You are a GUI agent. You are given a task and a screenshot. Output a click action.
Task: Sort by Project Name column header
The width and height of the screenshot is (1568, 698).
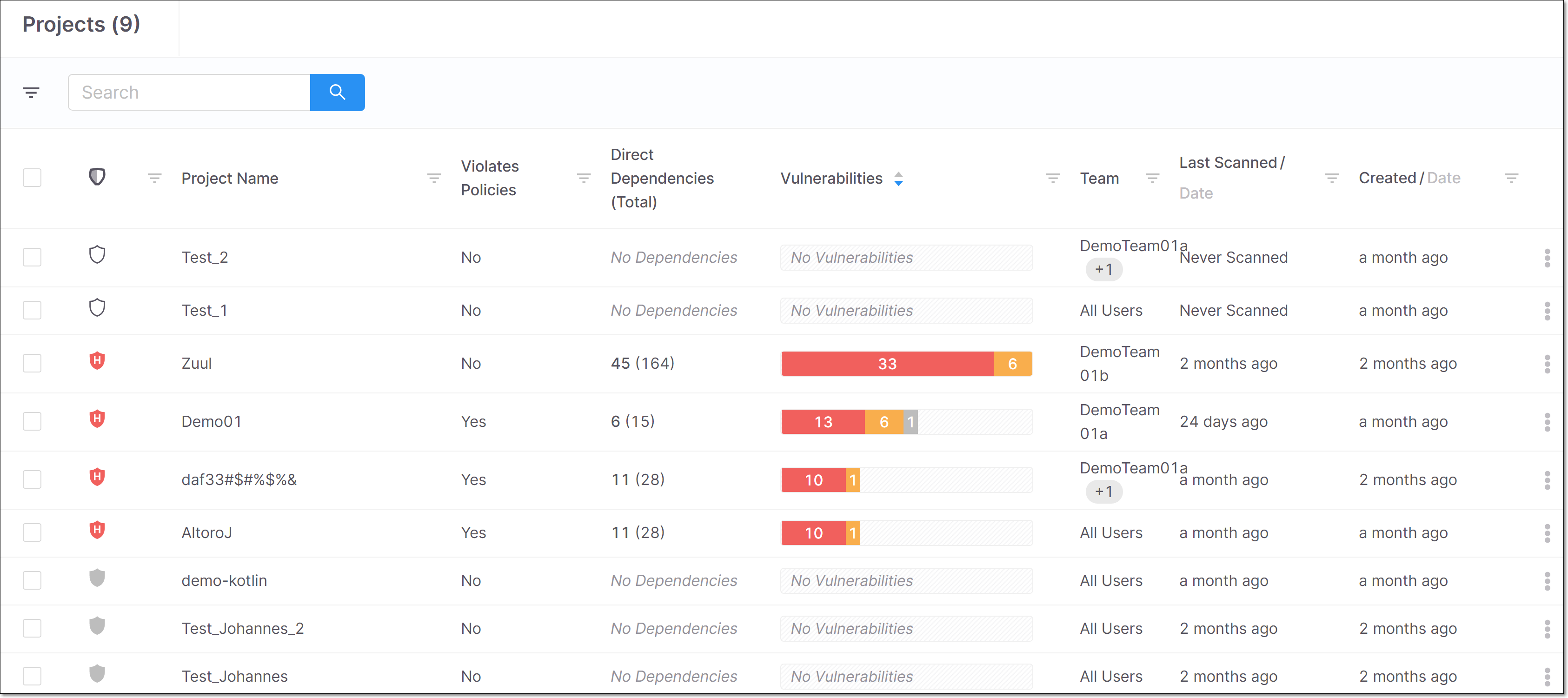pos(229,178)
